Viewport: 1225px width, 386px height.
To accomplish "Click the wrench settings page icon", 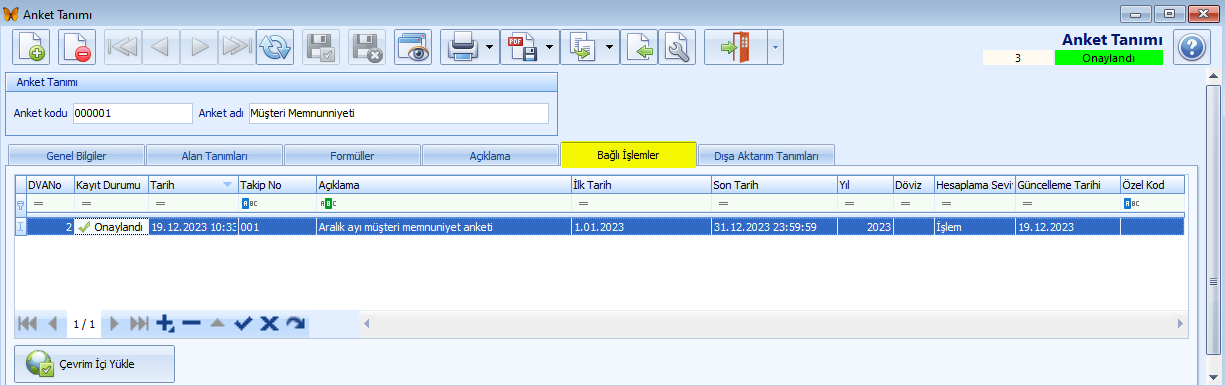I will click(x=677, y=47).
